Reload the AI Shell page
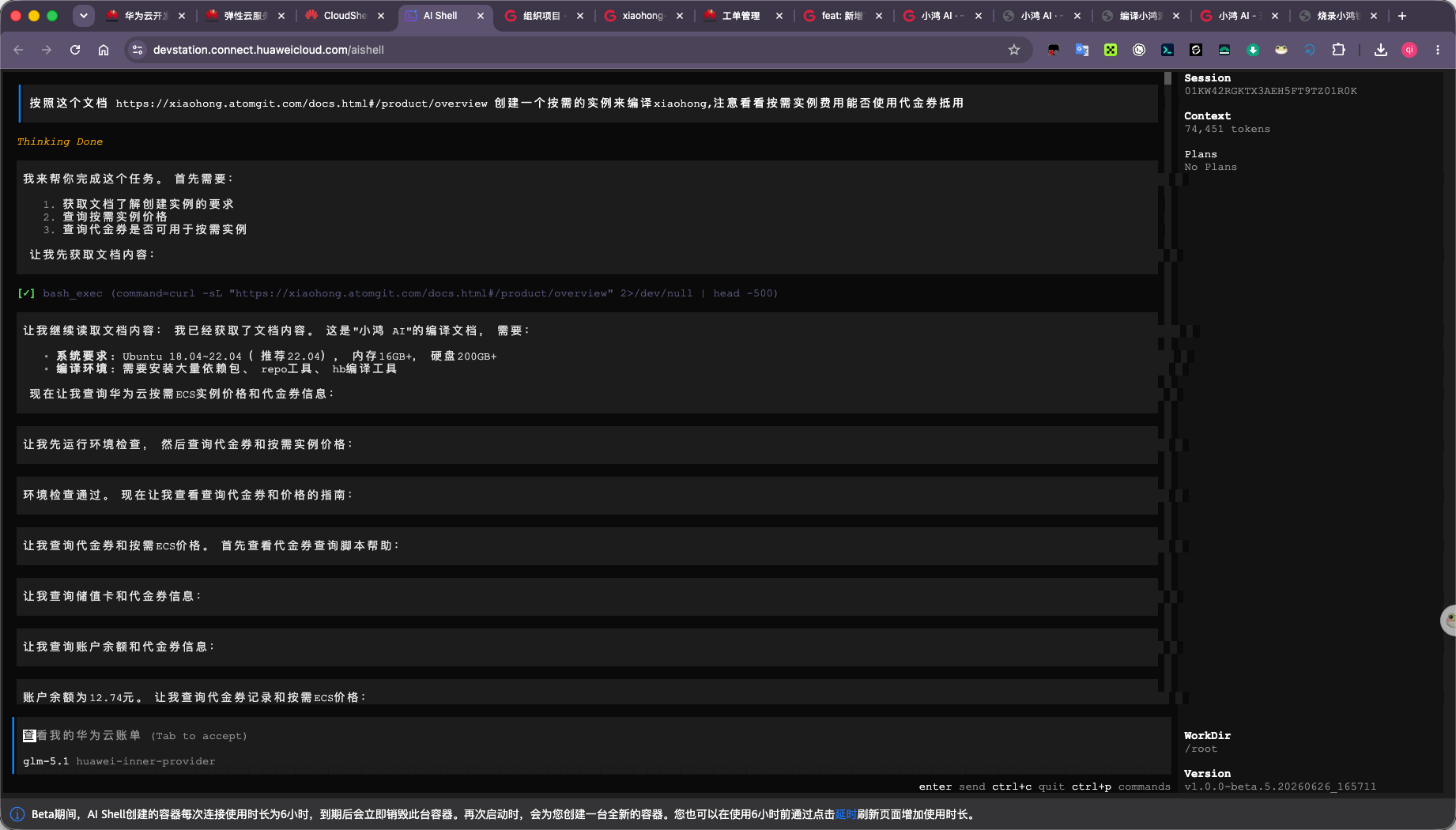This screenshot has height=830, width=1456. tap(75, 50)
